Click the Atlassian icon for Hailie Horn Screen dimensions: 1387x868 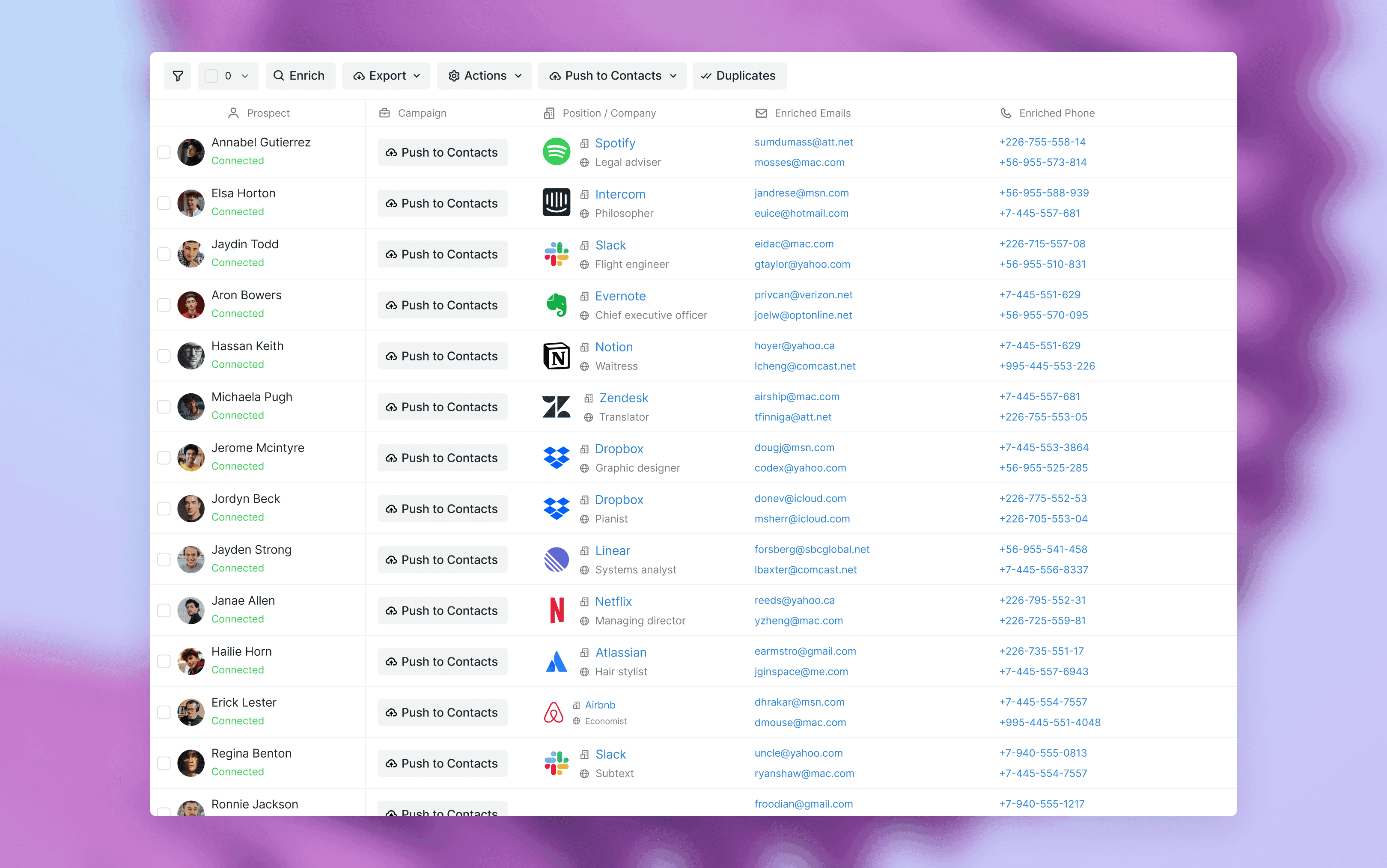point(556,661)
